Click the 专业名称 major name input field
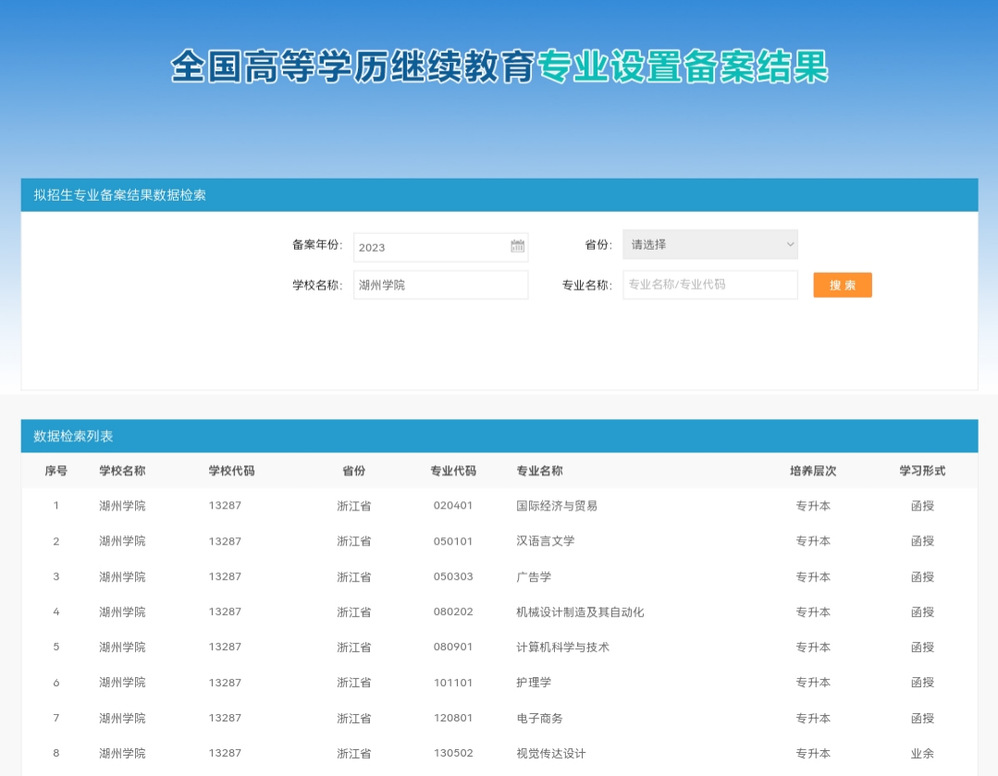Image resolution: width=998 pixels, height=776 pixels. pos(709,285)
